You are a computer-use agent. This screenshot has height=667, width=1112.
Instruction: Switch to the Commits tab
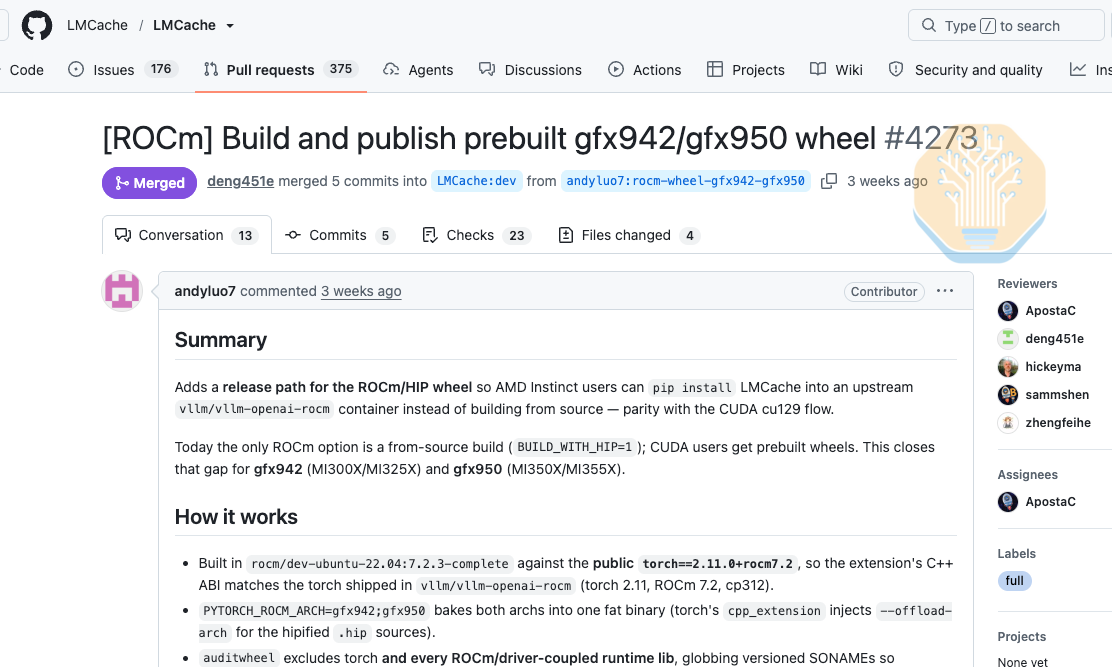tap(339, 235)
